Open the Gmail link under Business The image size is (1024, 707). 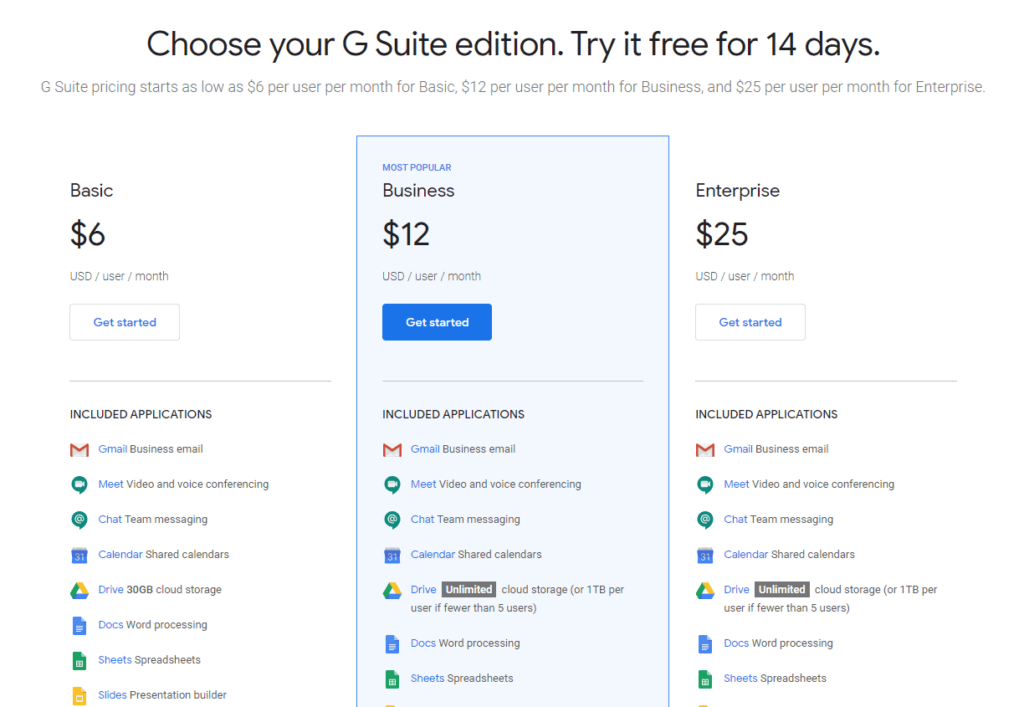point(425,449)
